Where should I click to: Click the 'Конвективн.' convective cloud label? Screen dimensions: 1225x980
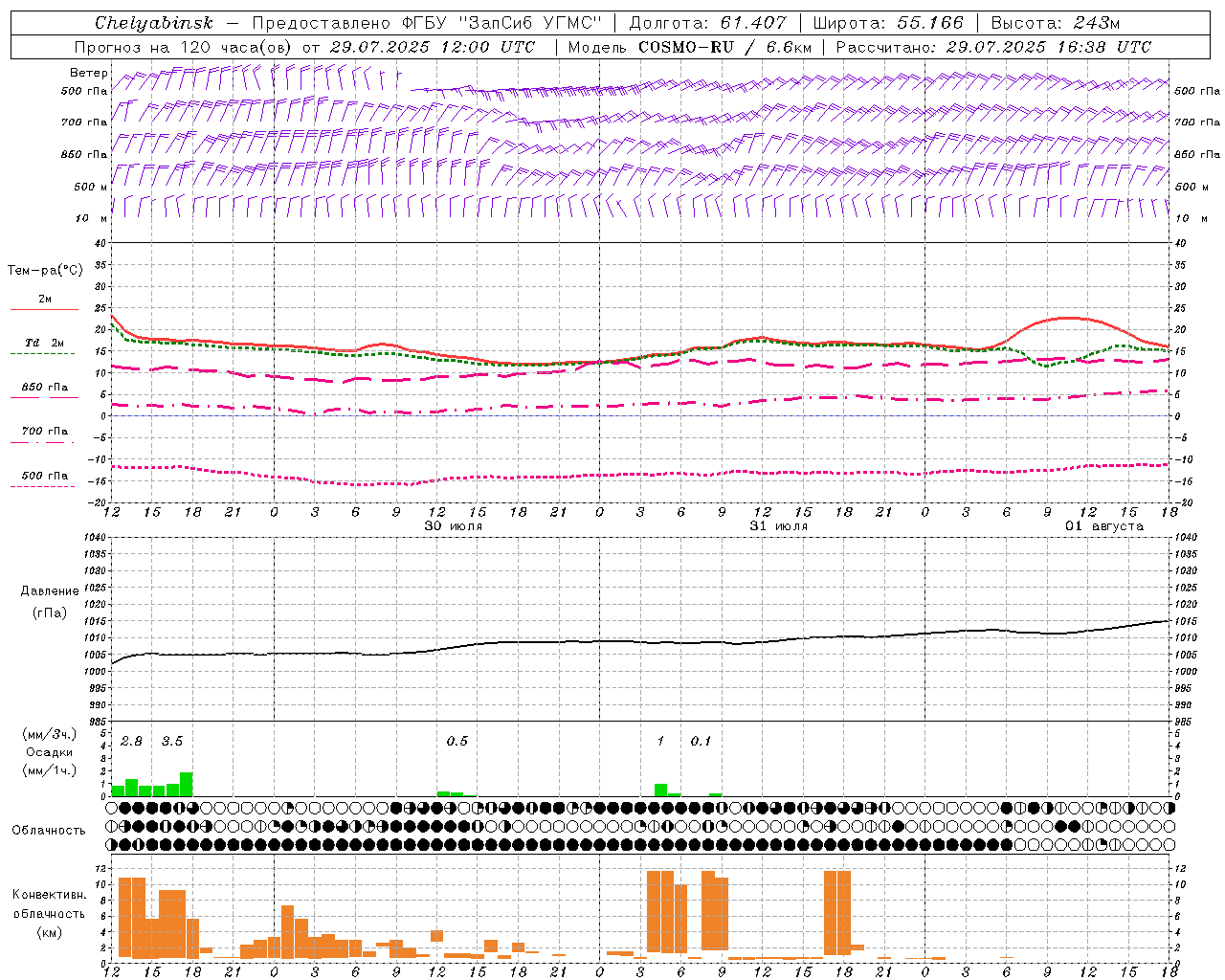(x=49, y=895)
